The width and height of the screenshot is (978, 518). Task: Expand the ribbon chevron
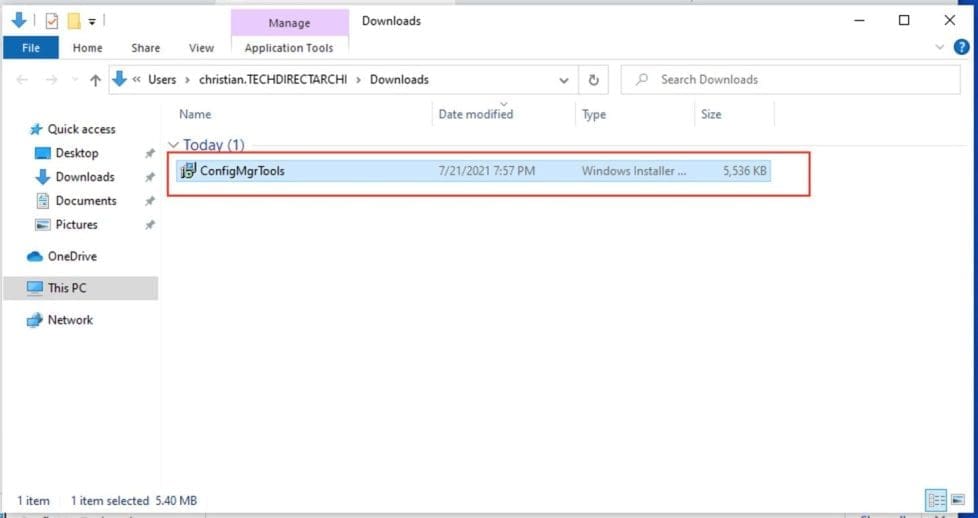pos(940,47)
